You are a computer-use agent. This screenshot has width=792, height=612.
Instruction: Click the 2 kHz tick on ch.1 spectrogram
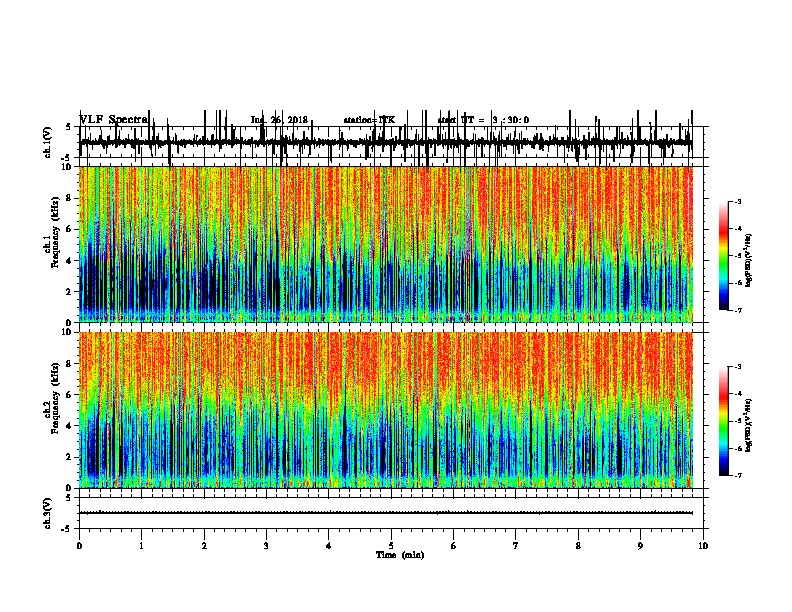[69, 291]
